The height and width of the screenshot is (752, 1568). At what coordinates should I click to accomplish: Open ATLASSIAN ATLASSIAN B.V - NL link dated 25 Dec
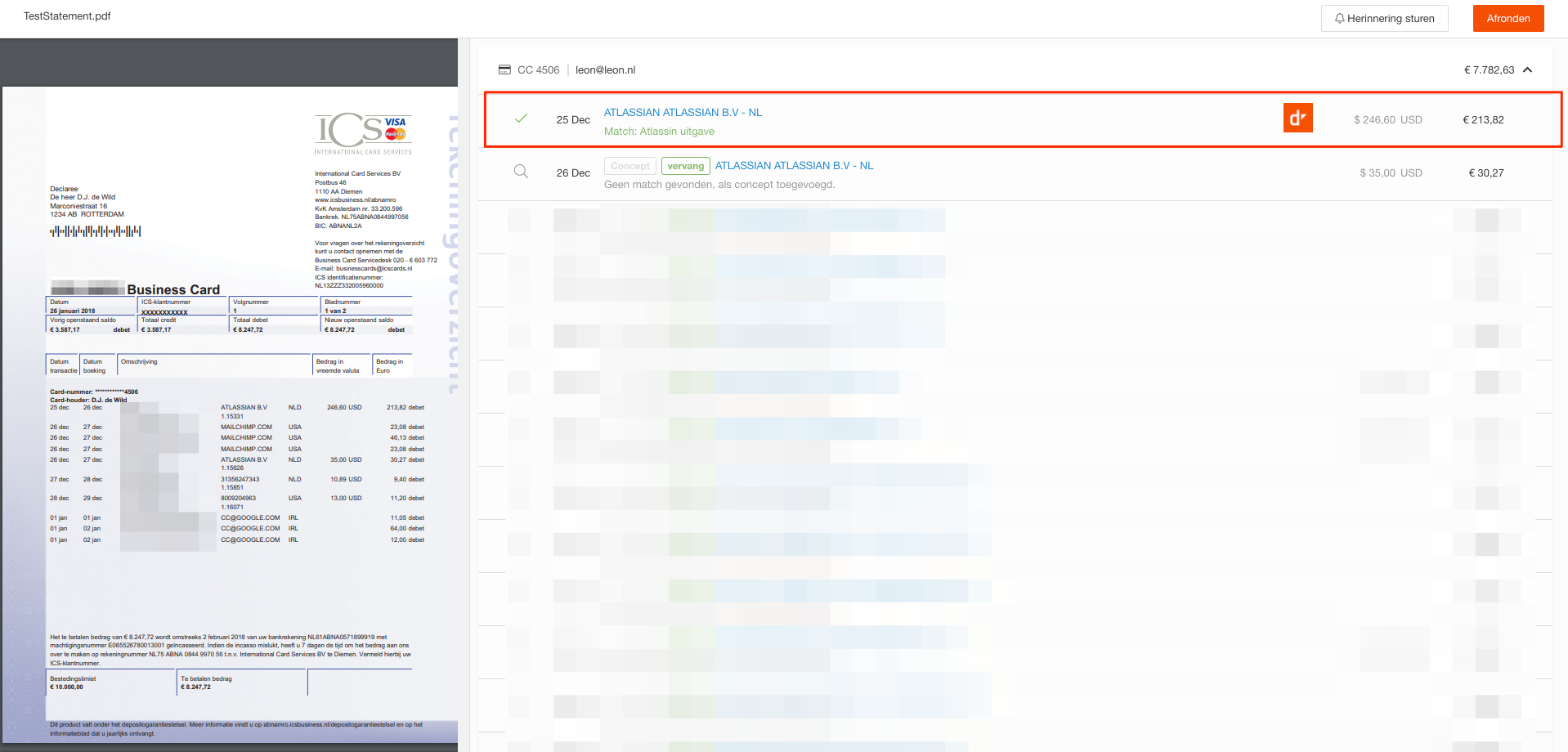pos(683,112)
